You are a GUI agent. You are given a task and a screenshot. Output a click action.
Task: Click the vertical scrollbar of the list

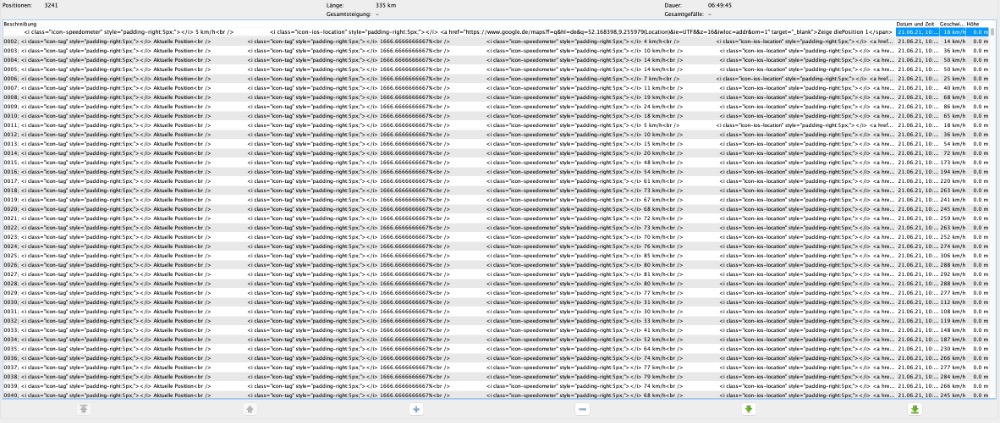click(x=995, y=200)
